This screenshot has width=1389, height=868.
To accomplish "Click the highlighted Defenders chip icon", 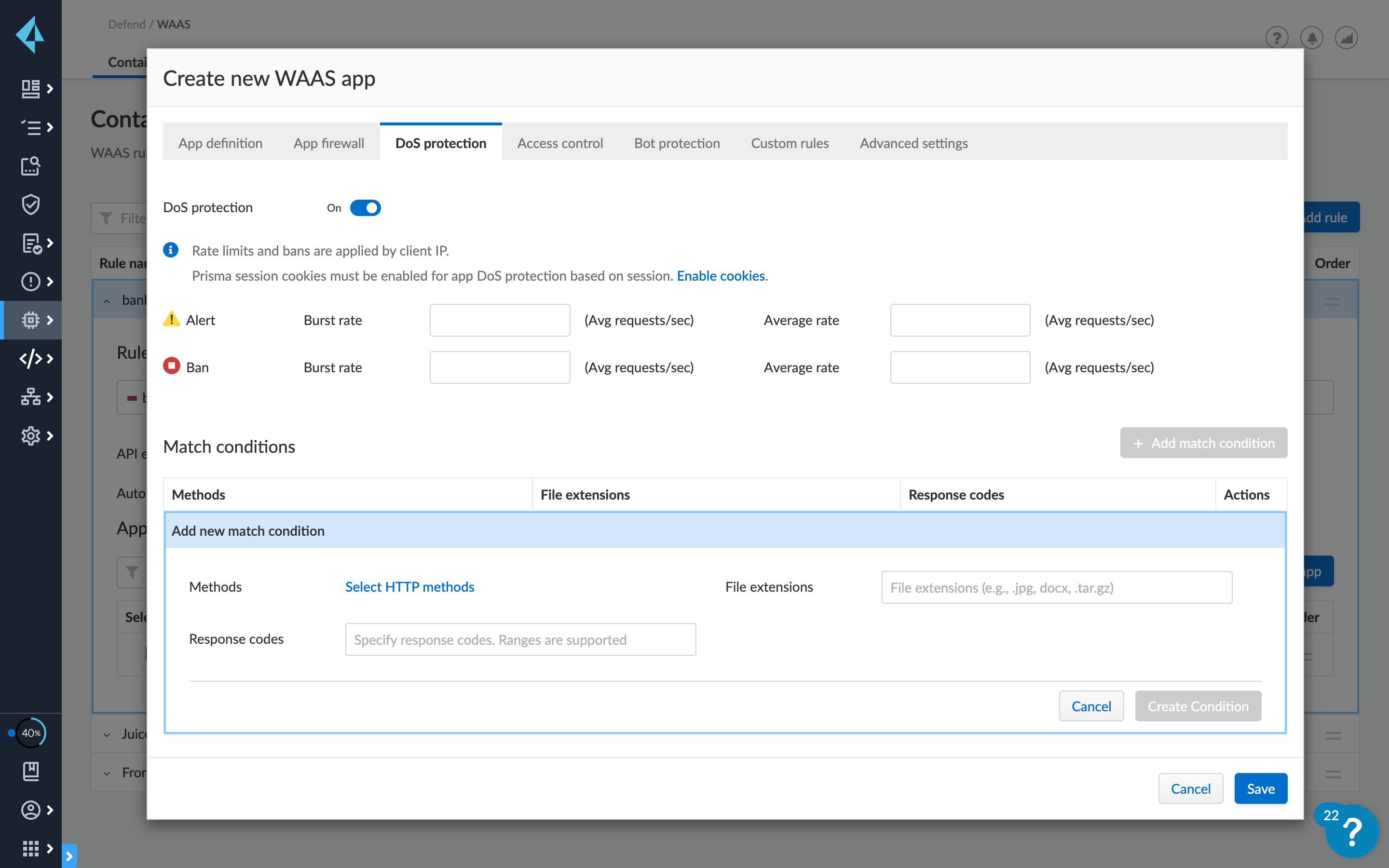I will (31, 320).
